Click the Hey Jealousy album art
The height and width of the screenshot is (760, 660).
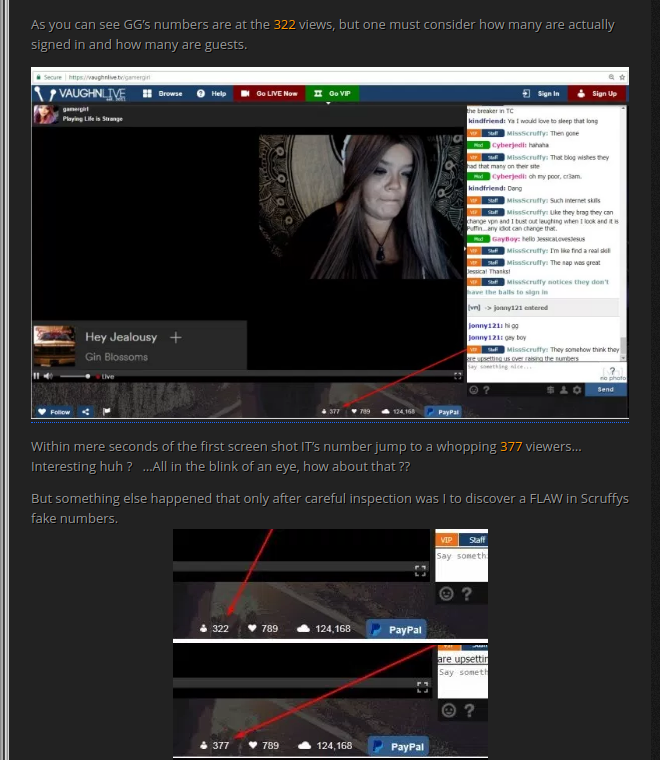tap(54, 345)
